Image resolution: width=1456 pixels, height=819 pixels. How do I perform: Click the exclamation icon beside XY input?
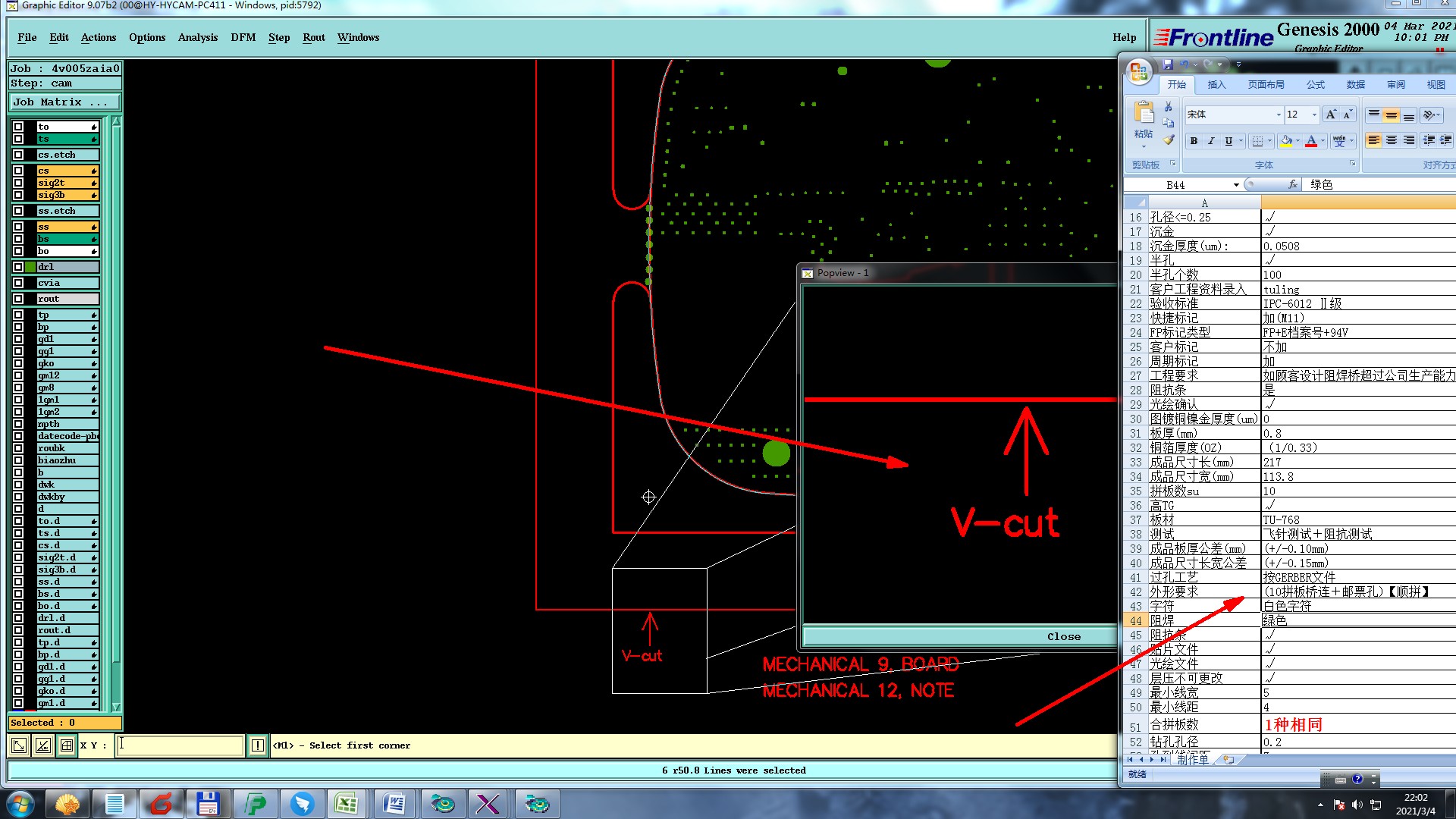point(258,745)
